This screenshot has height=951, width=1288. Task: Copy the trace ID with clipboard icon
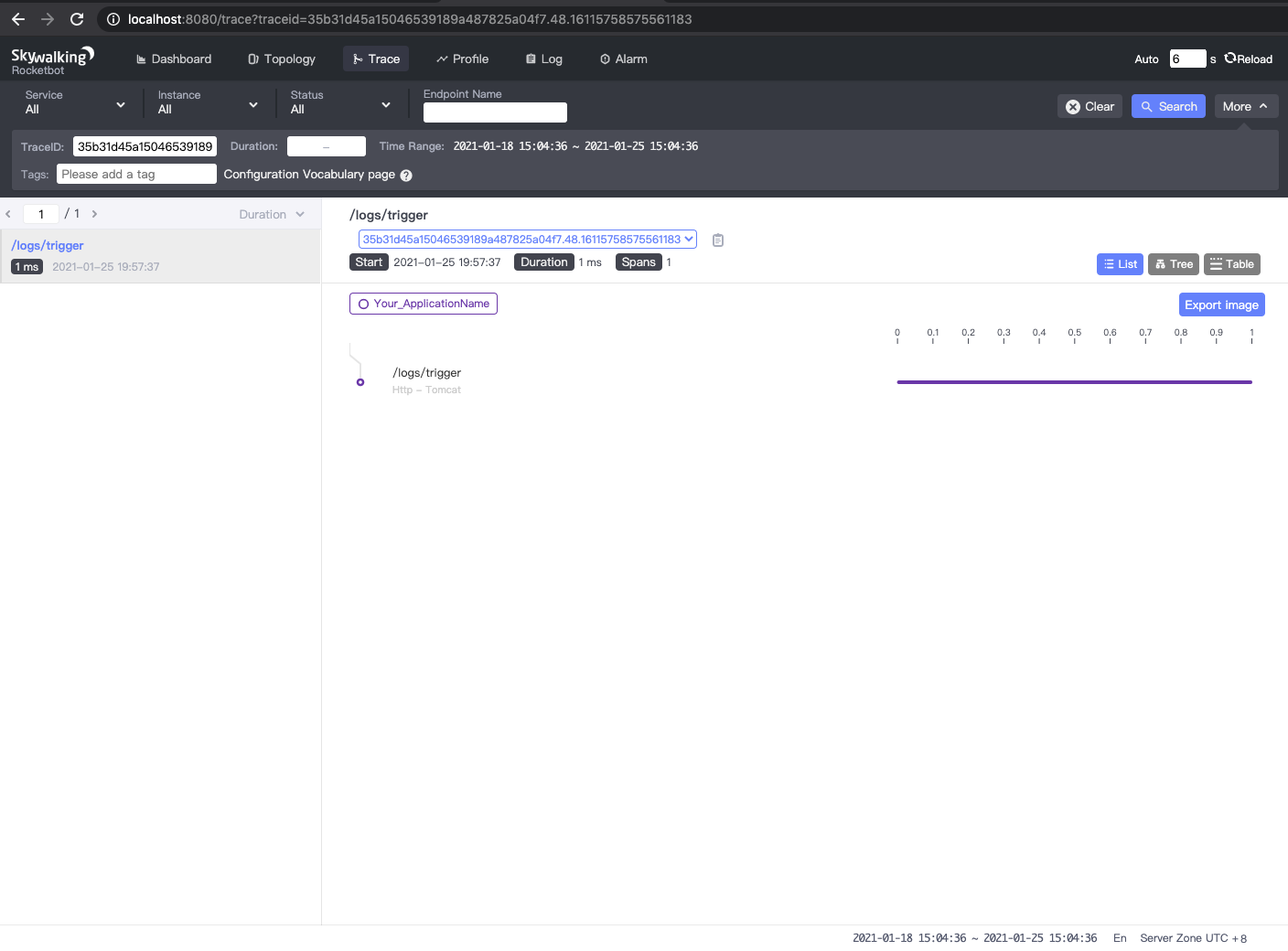pyautogui.click(x=718, y=240)
